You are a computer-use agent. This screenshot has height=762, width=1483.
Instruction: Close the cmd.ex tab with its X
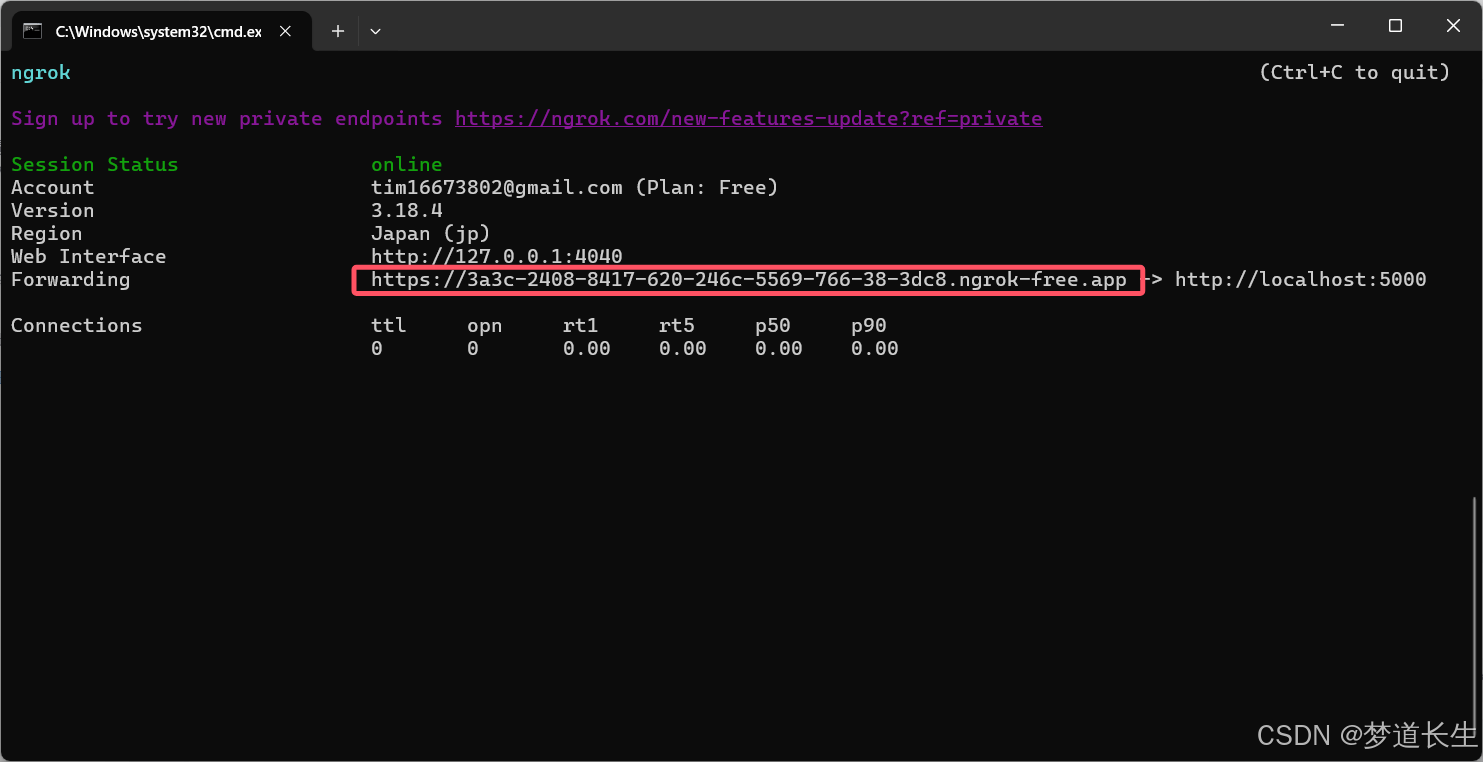tap(285, 30)
